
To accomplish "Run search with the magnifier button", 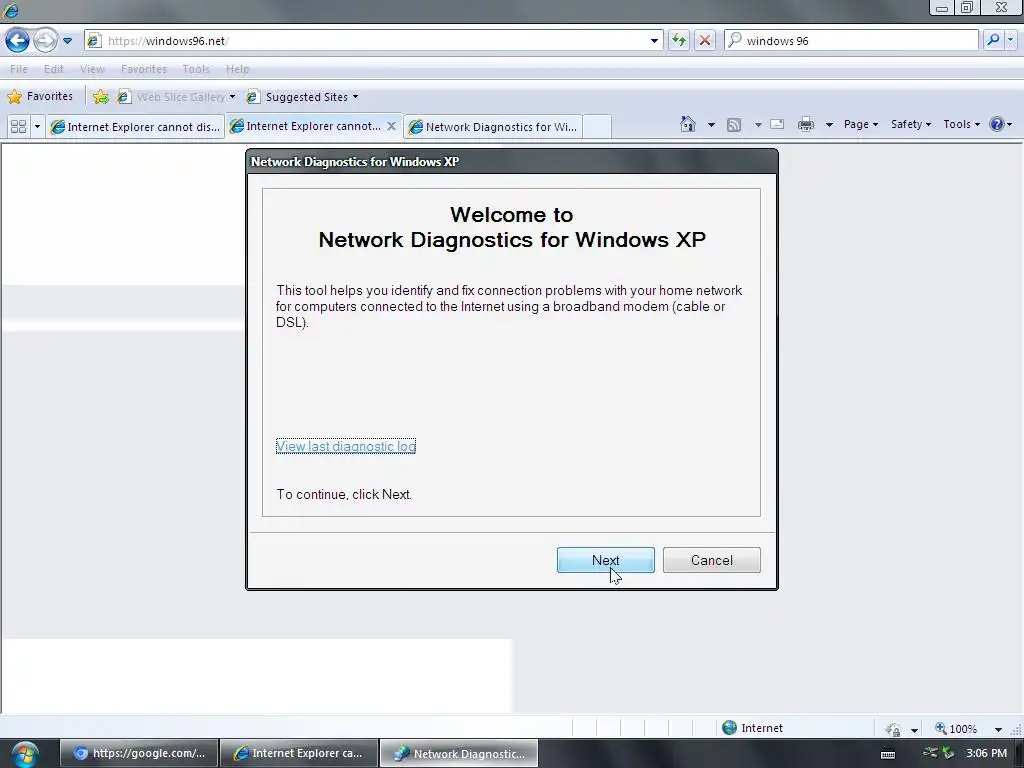I will tap(993, 40).
